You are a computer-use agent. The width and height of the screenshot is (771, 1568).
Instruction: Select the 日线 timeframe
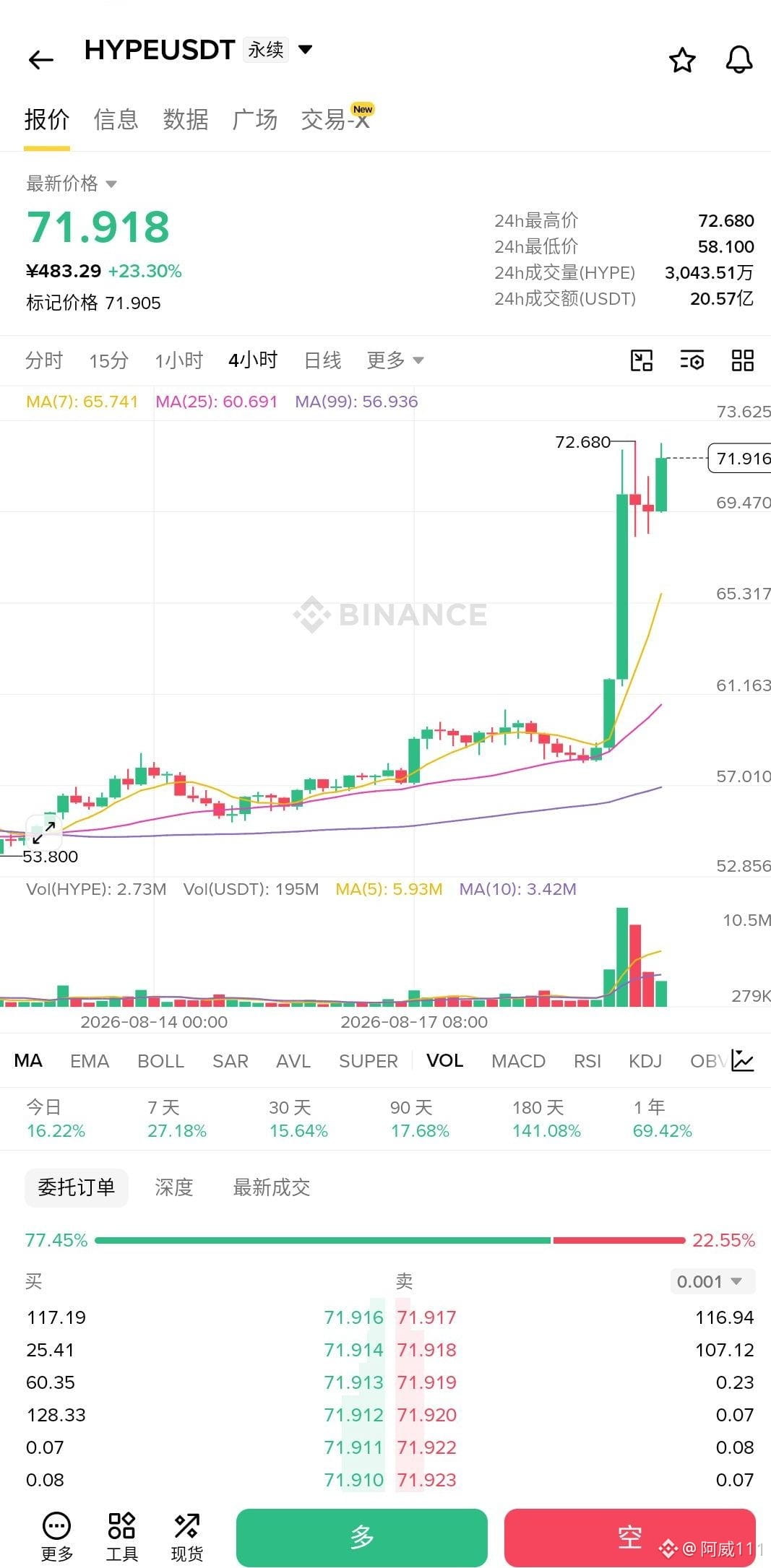click(x=322, y=360)
